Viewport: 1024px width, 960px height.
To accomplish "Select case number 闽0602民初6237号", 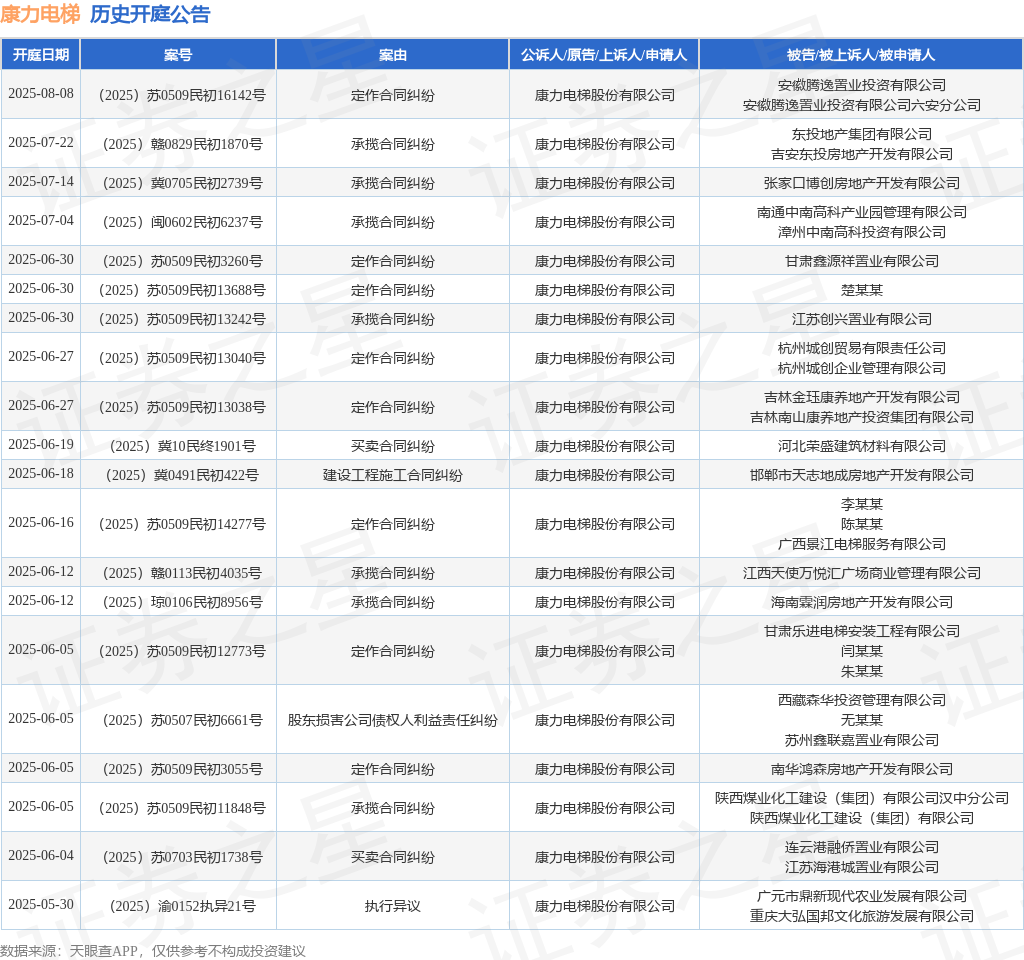I will pyautogui.click(x=182, y=223).
